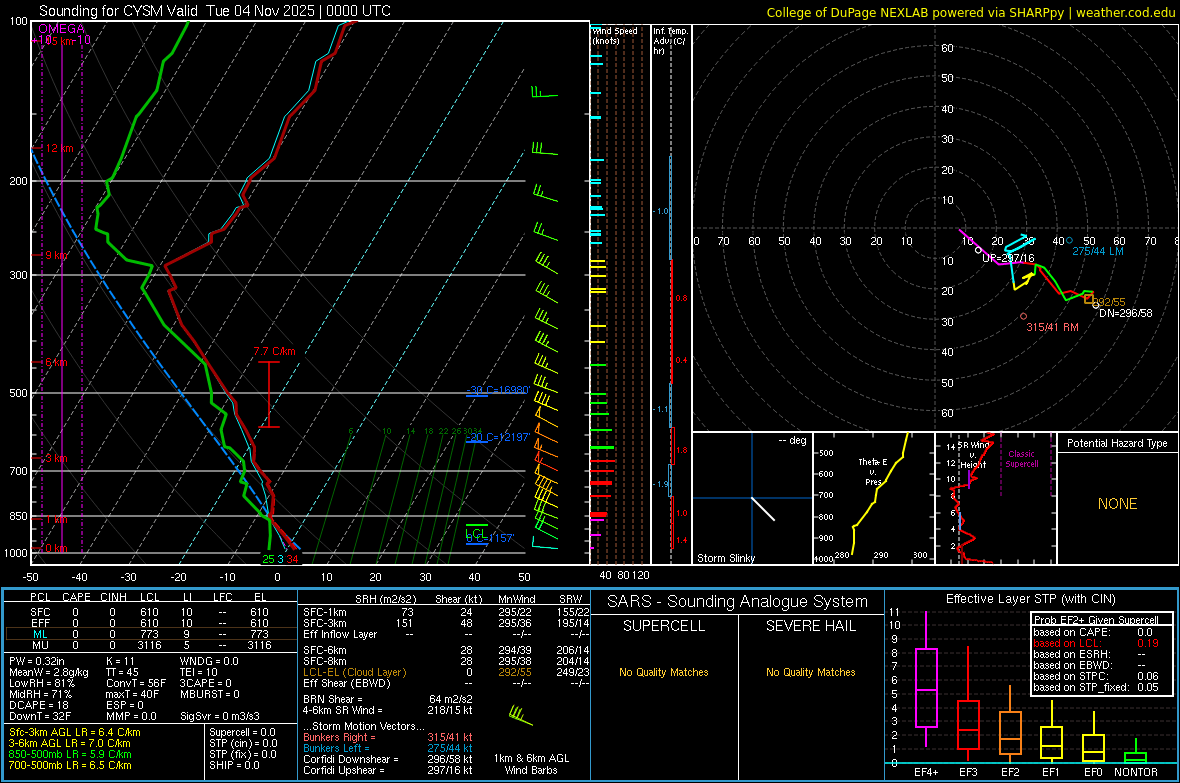This screenshot has width=1180, height=783.
Task: Click the BRN Shear = 64 m2/s2 row
Action: (x=388, y=699)
